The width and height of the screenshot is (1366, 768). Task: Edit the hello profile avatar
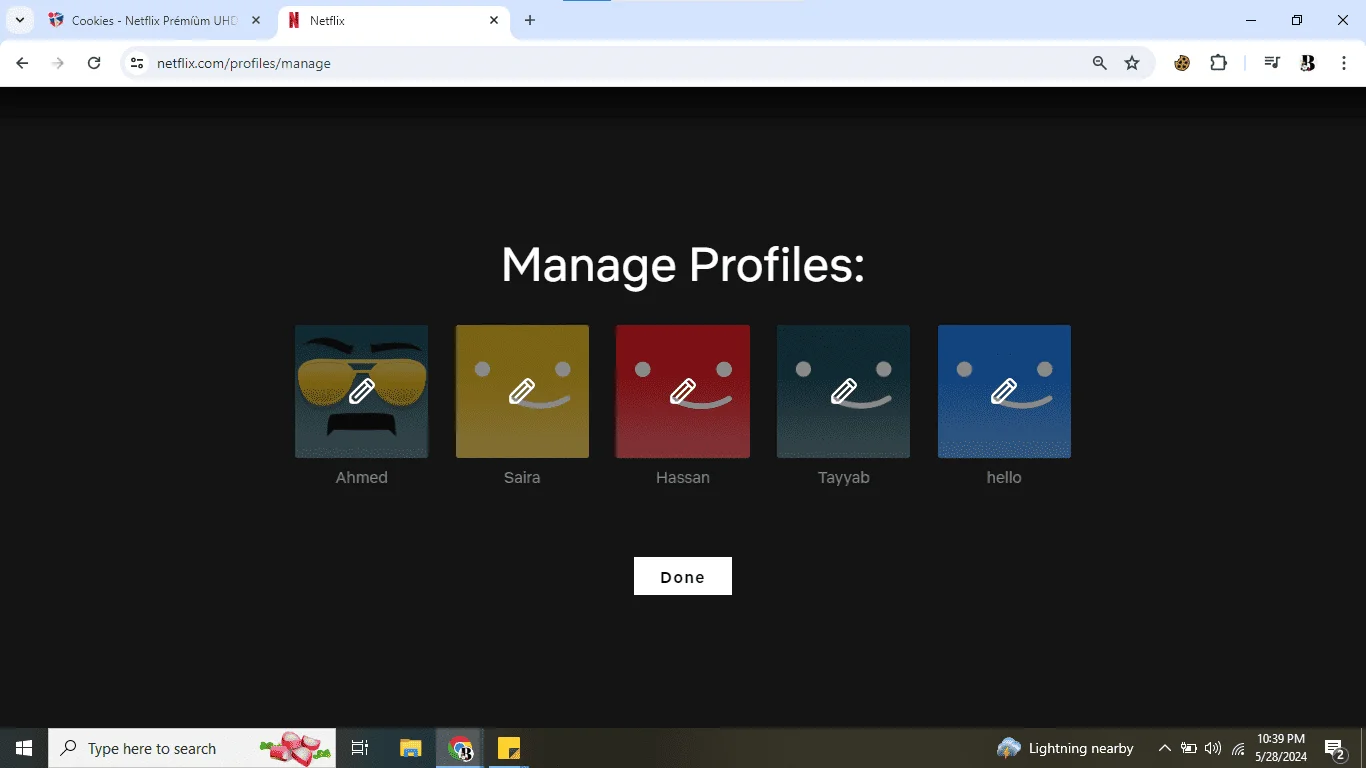coord(1004,391)
